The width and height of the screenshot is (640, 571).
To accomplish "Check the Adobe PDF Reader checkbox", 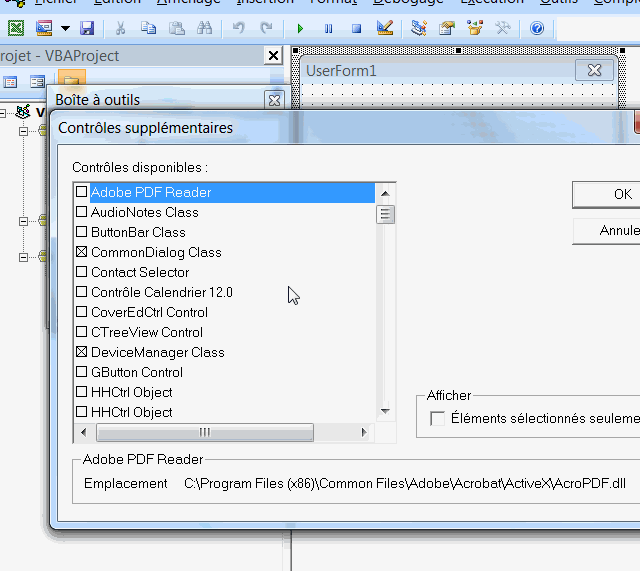I will (x=82, y=191).
